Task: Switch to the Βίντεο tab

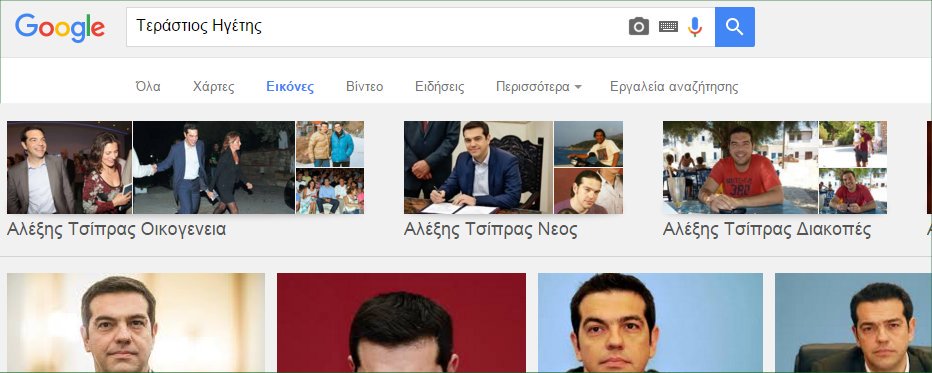Action: coord(364,87)
